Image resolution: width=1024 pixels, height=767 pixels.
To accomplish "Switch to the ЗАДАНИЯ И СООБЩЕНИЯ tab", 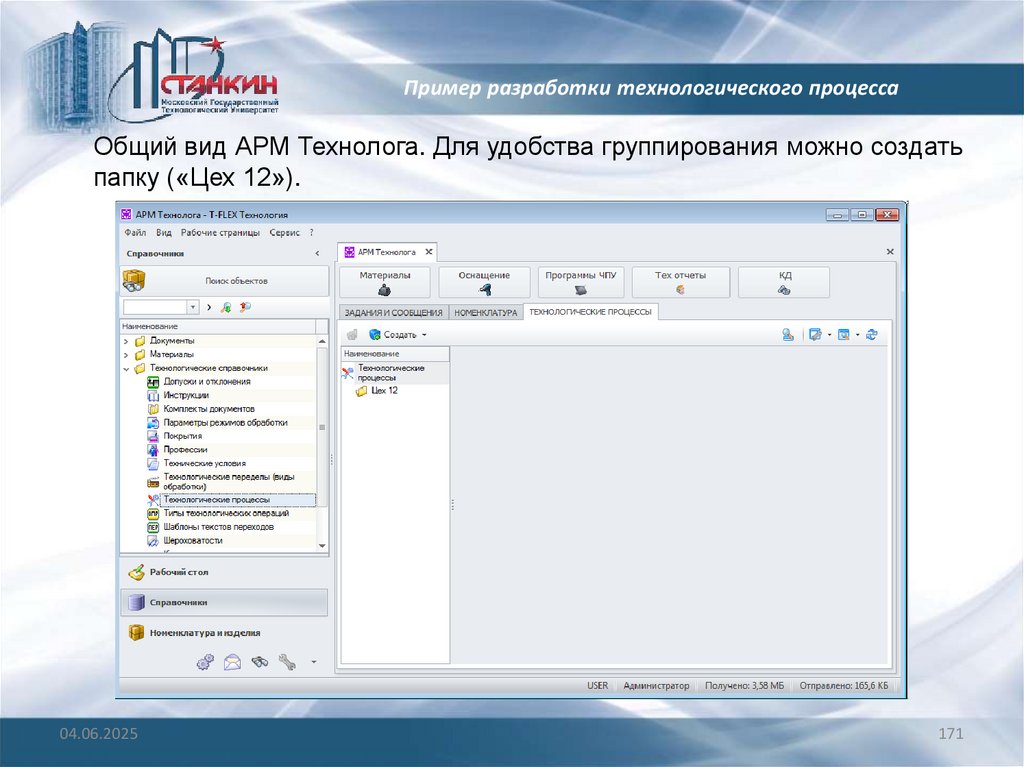I will point(393,313).
